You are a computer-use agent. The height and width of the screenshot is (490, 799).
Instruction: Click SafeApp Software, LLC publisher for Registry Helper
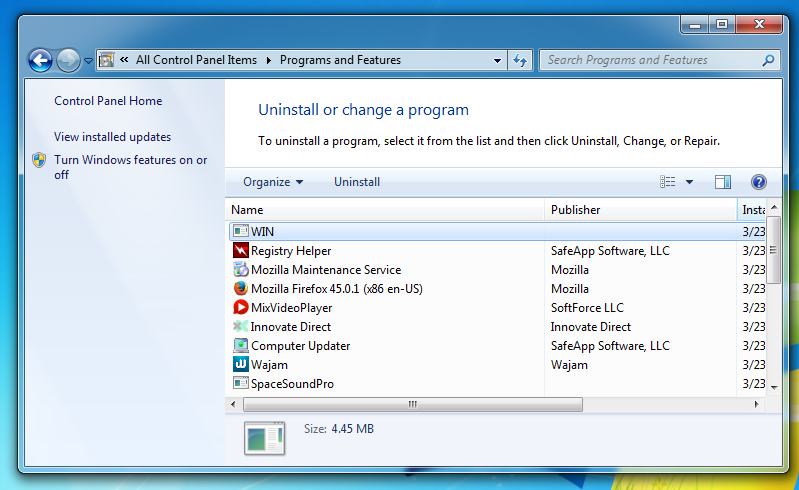(610, 251)
